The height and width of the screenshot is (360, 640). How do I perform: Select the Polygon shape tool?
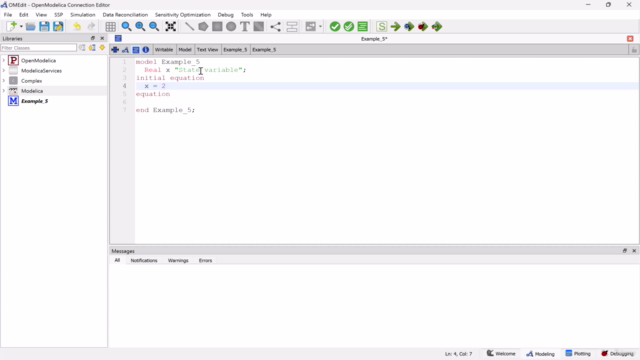[x=203, y=27]
